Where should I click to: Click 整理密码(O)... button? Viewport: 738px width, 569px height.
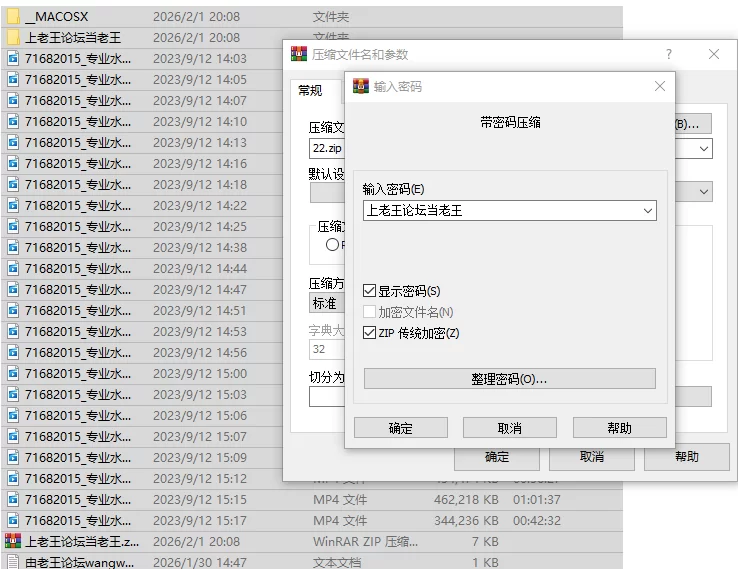click(x=509, y=379)
